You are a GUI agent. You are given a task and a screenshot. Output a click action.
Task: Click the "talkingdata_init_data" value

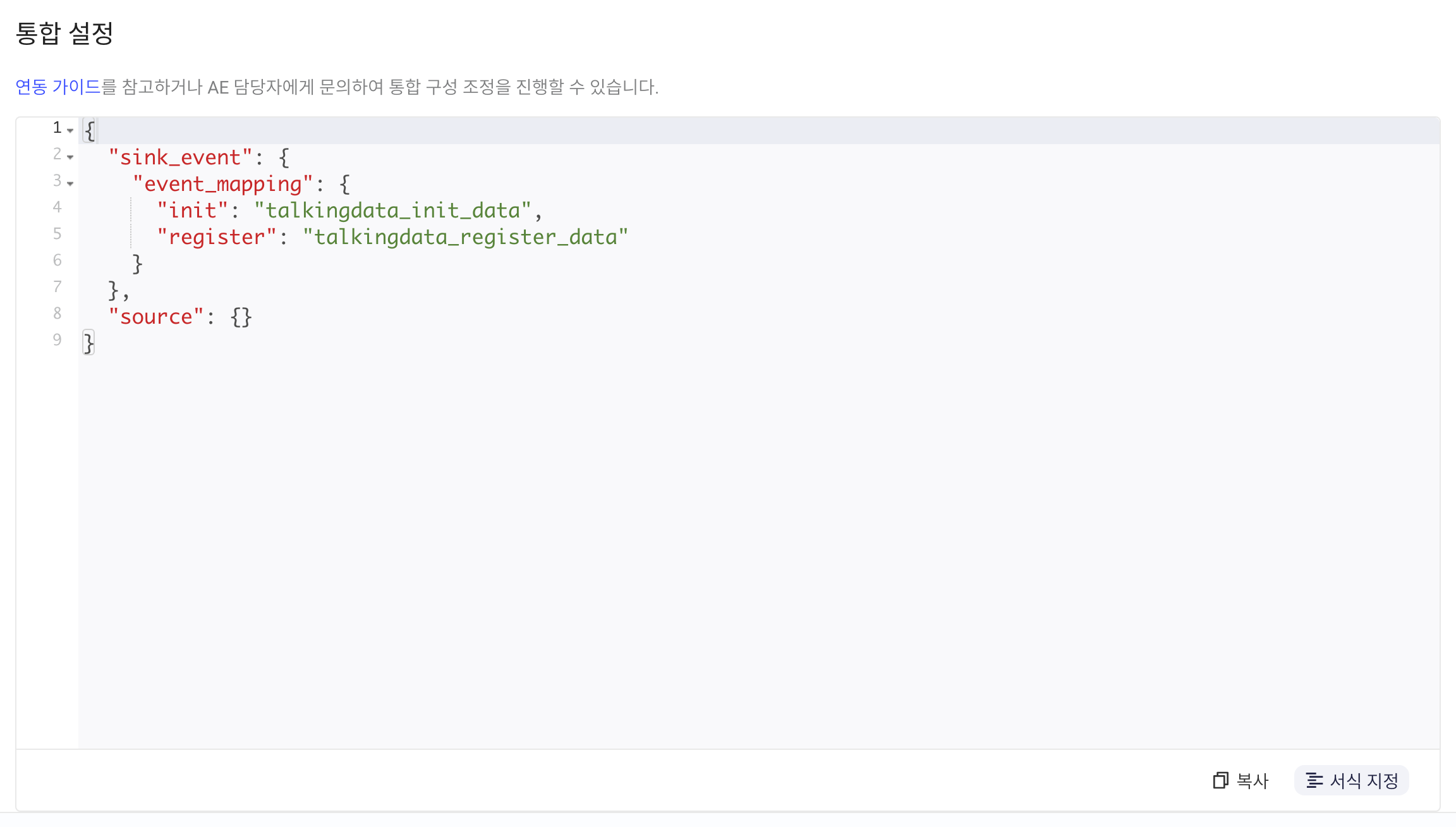[x=392, y=211]
